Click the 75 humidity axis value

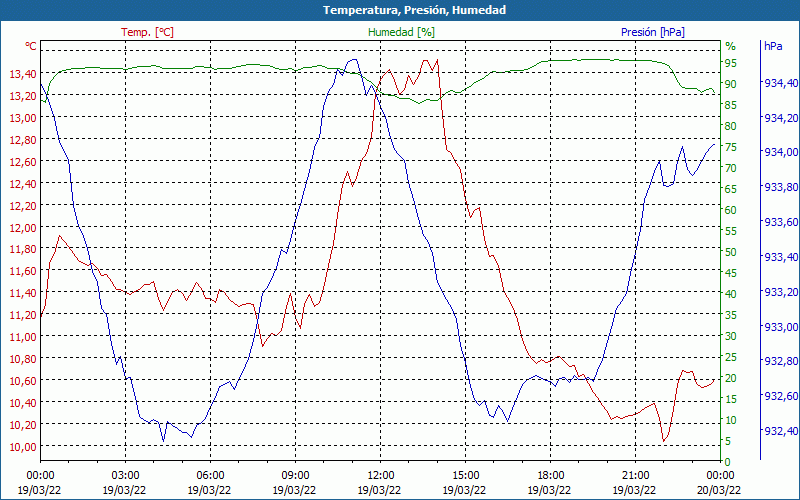coord(731,147)
